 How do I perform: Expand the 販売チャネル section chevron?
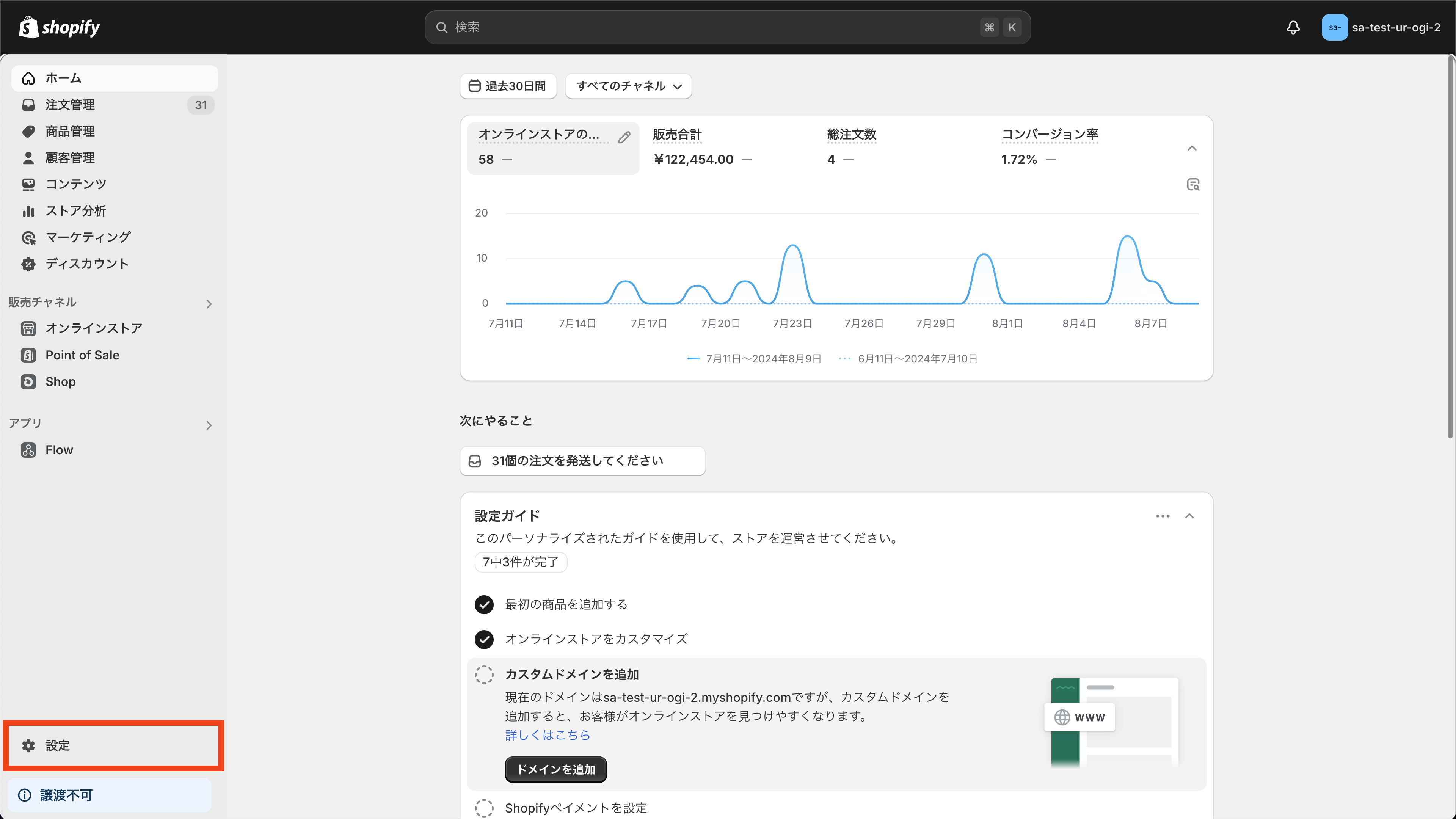click(x=209, y=304)
